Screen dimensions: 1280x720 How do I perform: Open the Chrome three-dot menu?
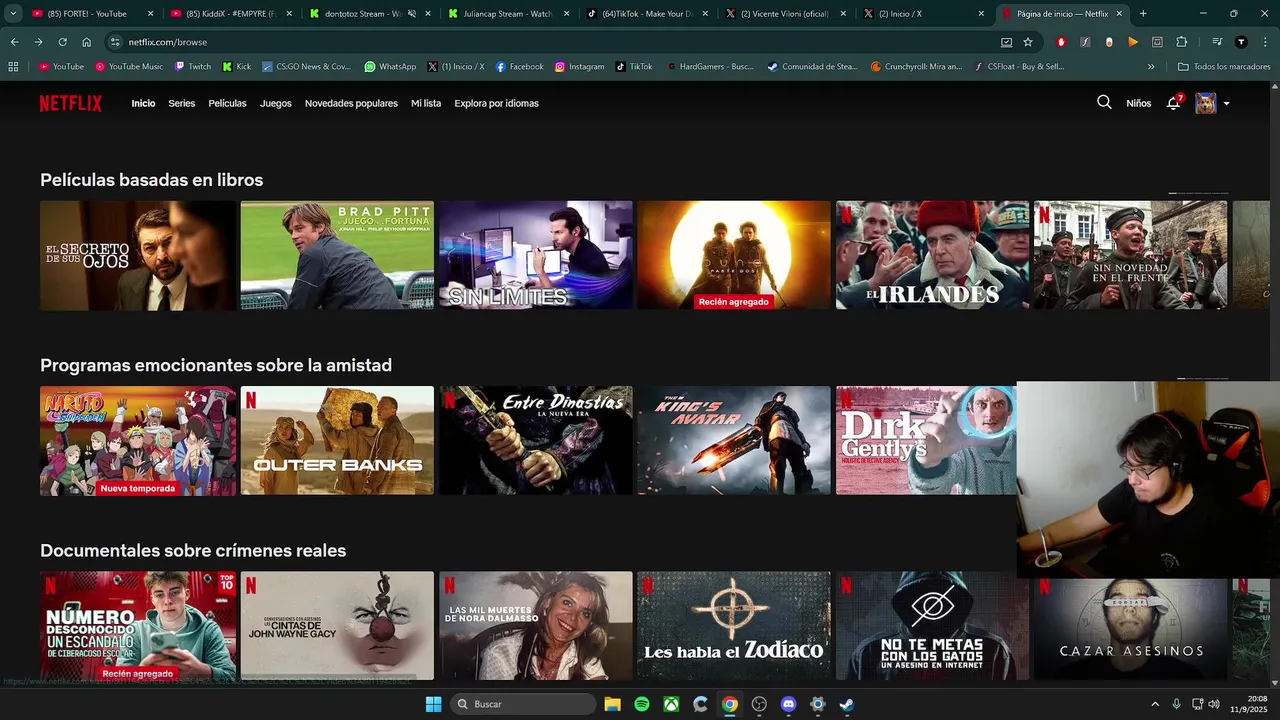tap(1266, 42)
